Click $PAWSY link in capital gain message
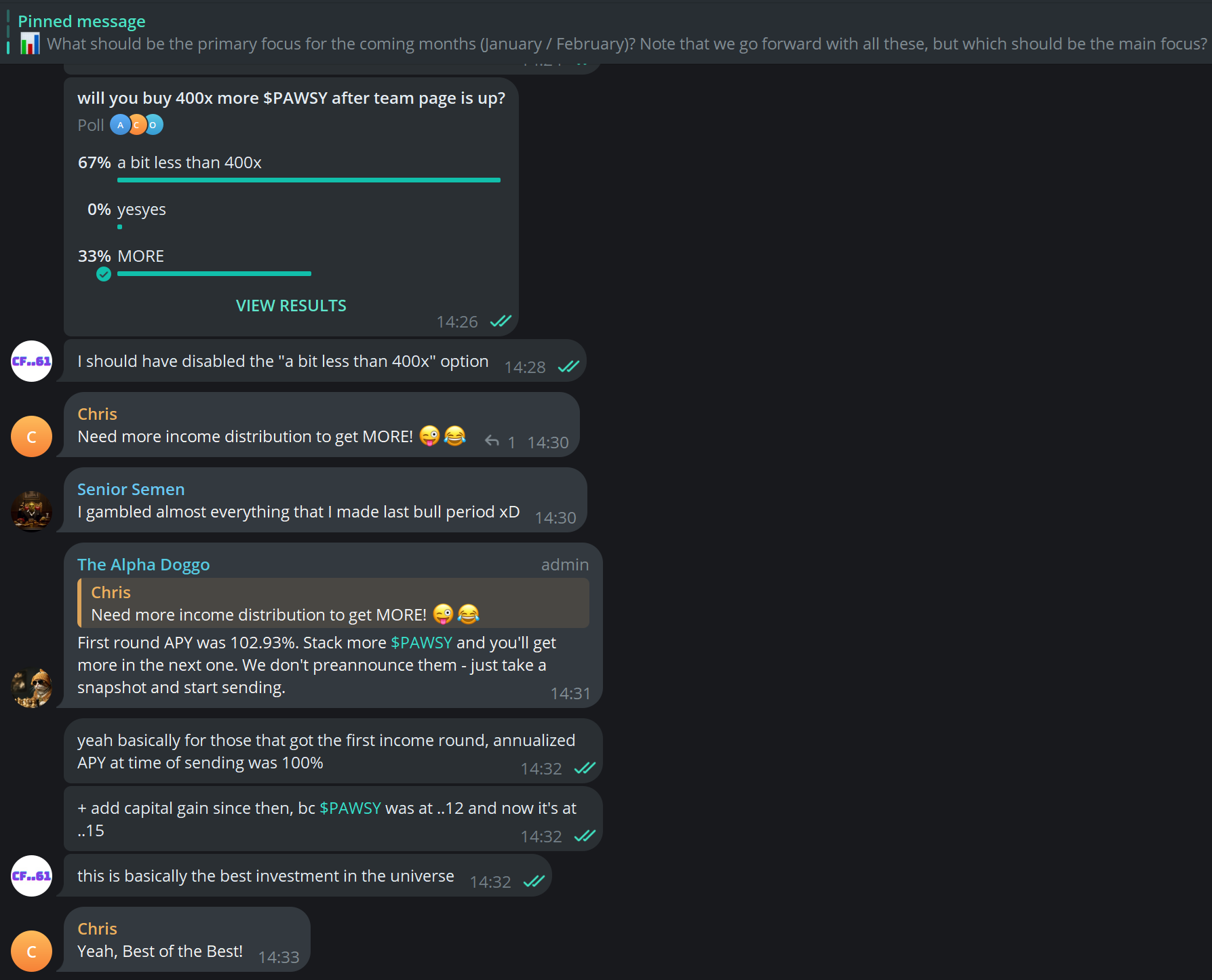Viewport: 1212px width, 980px height. [350, 808]
